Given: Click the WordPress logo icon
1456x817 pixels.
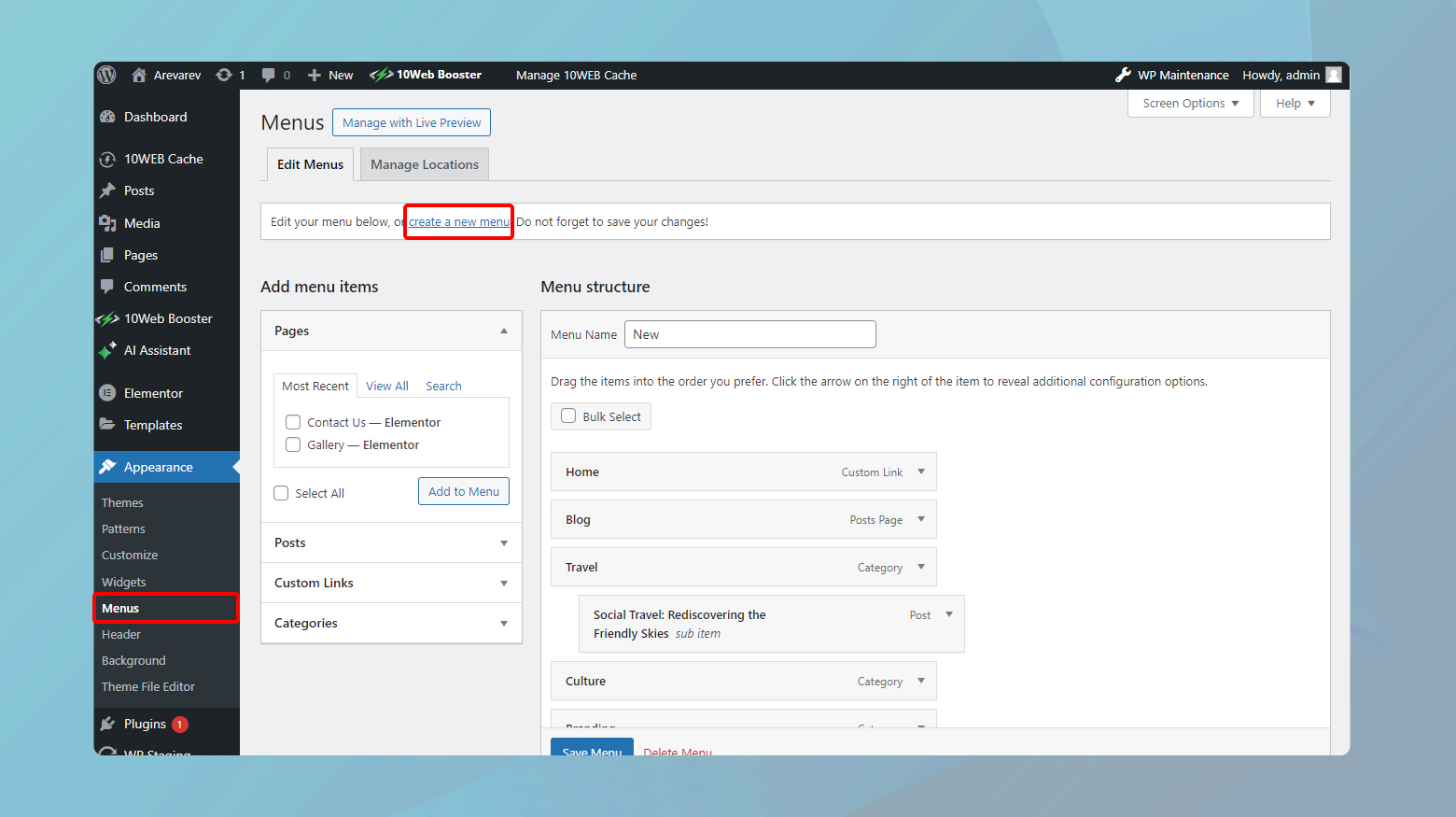Looking at the screenshot, I should coord(107,75).
